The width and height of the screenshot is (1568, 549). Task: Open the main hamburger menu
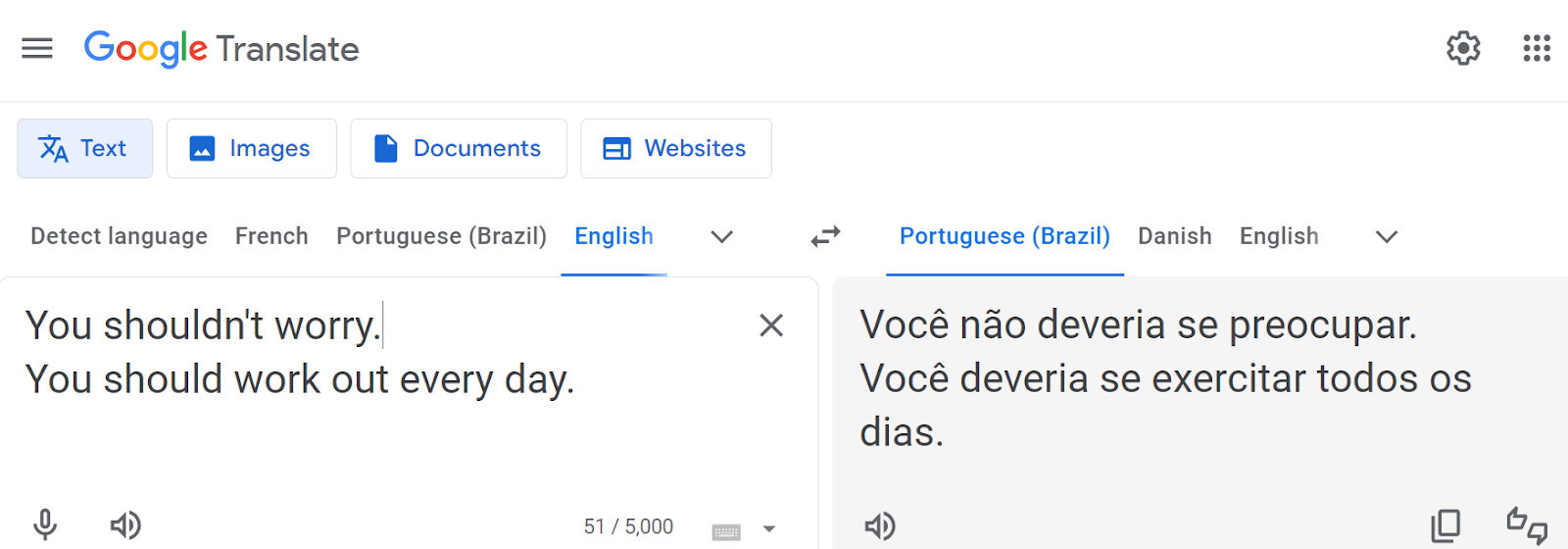pyautogui.click(x=37, y=48)
